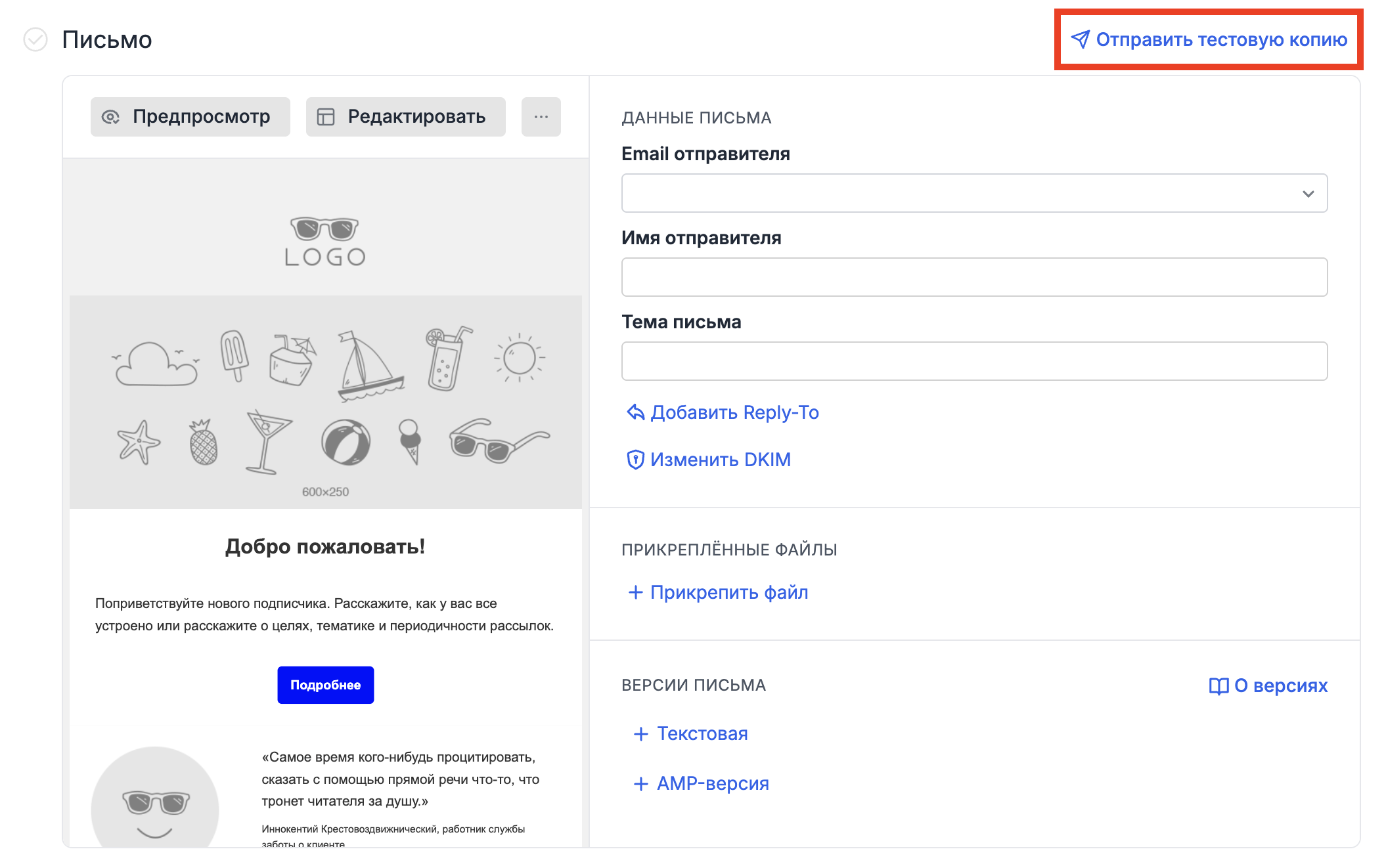
Task: Click the shield icon next to Изменить DKIM
Action: [x=635, y=460]
